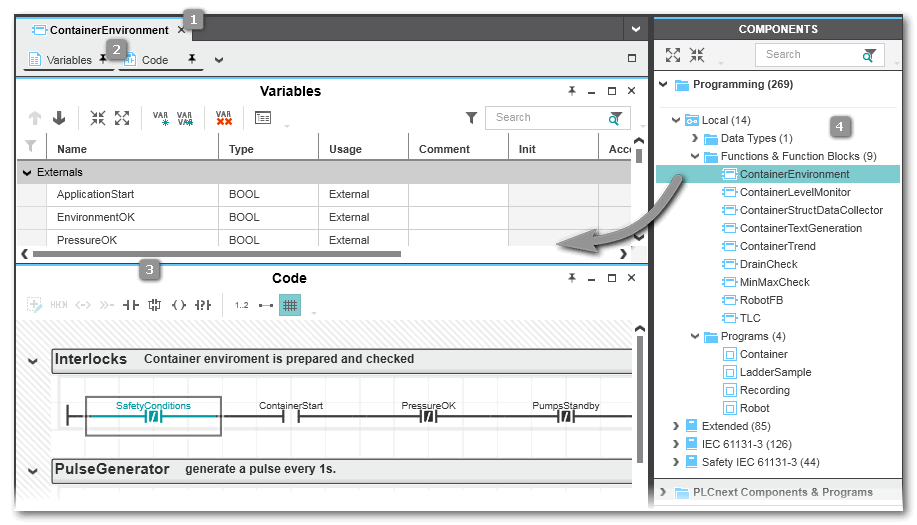Collapse the Interlocks network
Image resolution: width=917 pixels, height=525 pixels.
pyautogui.click(x=33, y=360)
